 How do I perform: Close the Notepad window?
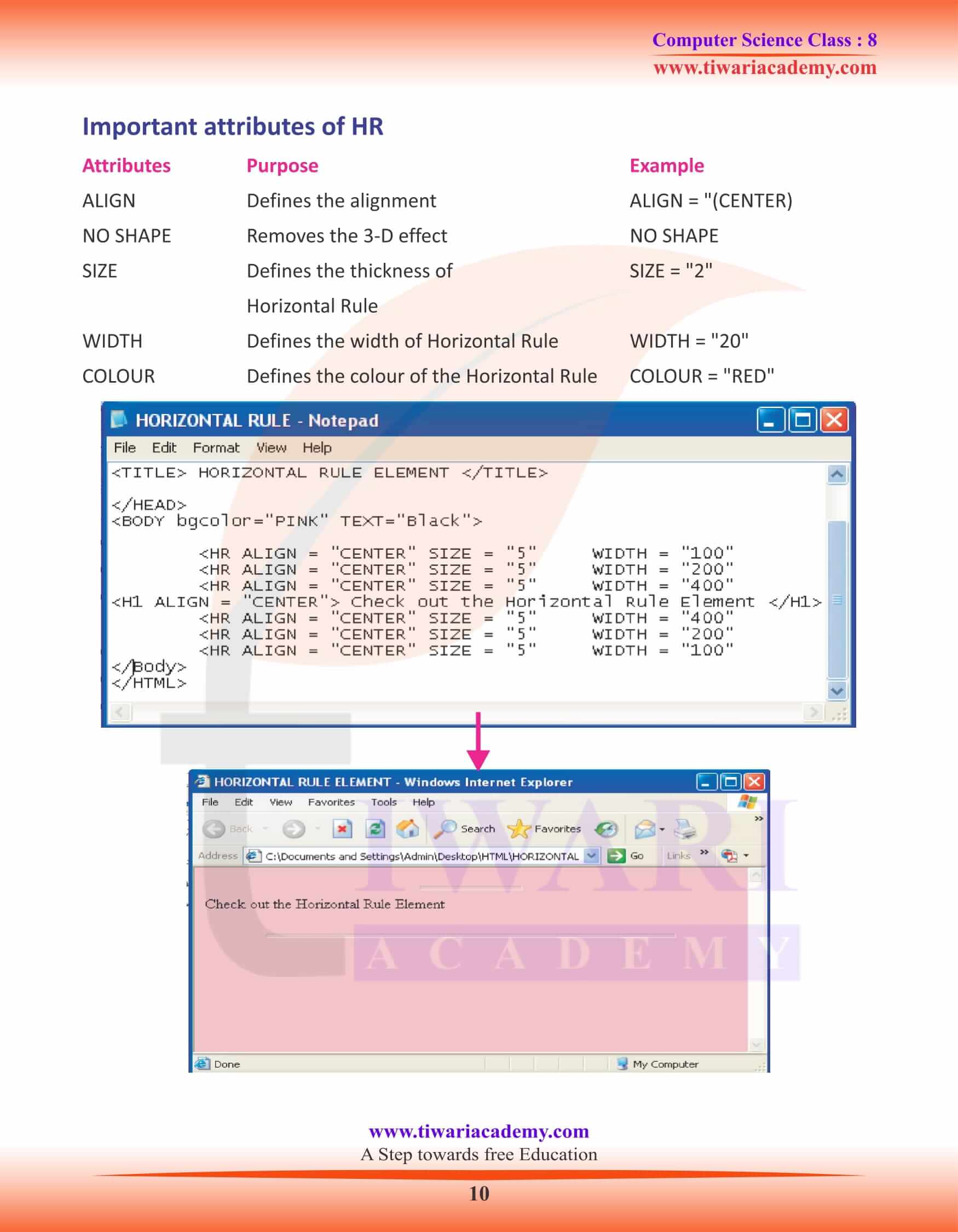click(834, 421)
